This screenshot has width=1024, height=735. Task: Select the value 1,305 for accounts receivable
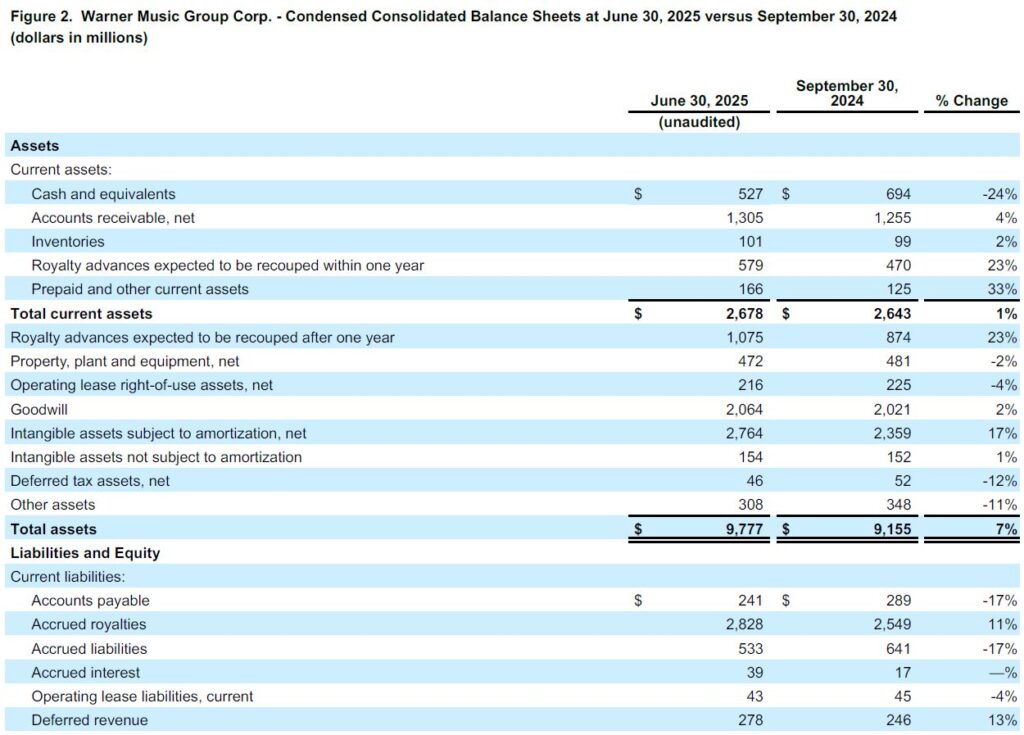click(744, 218)
